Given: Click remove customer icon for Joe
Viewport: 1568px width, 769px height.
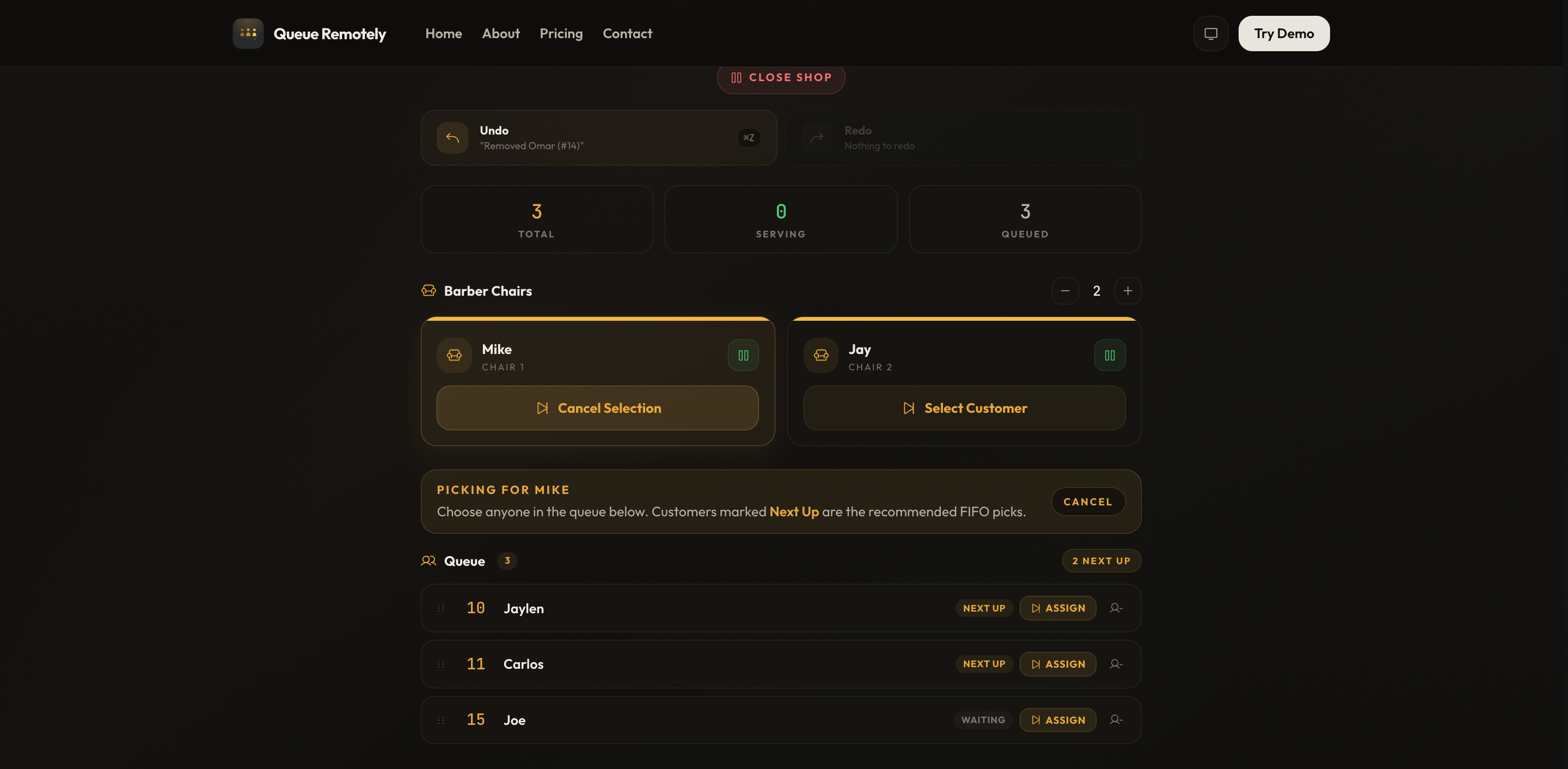Looking at the screenshot, I should [1115, 719].
